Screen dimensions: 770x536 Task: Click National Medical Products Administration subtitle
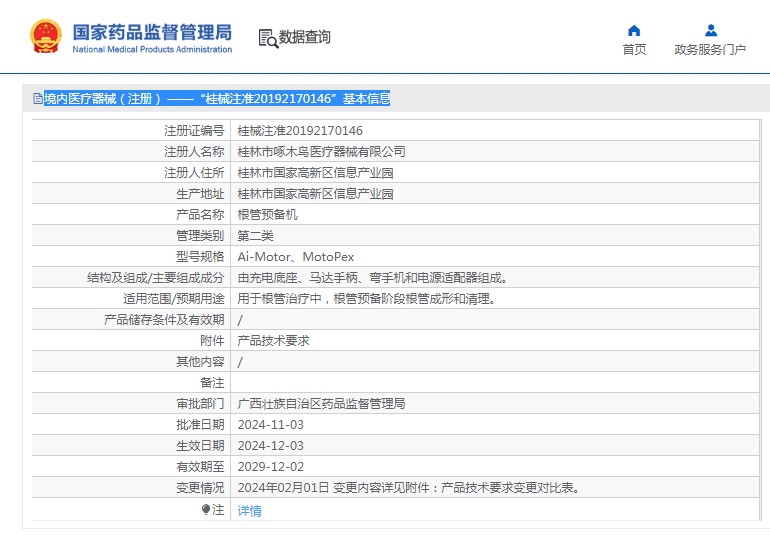point(152,49)
